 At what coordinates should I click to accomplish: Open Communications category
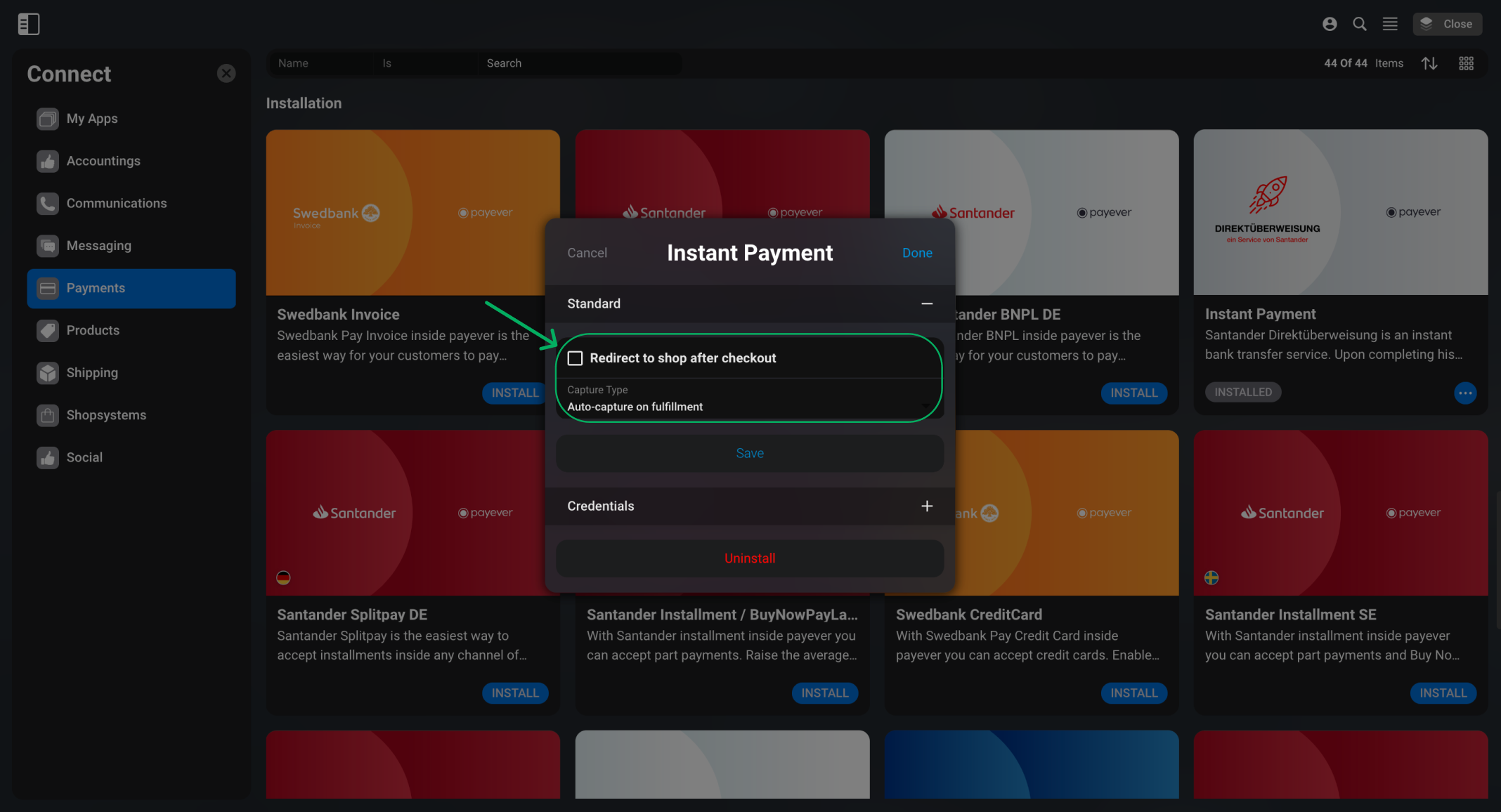click(131, 203)
